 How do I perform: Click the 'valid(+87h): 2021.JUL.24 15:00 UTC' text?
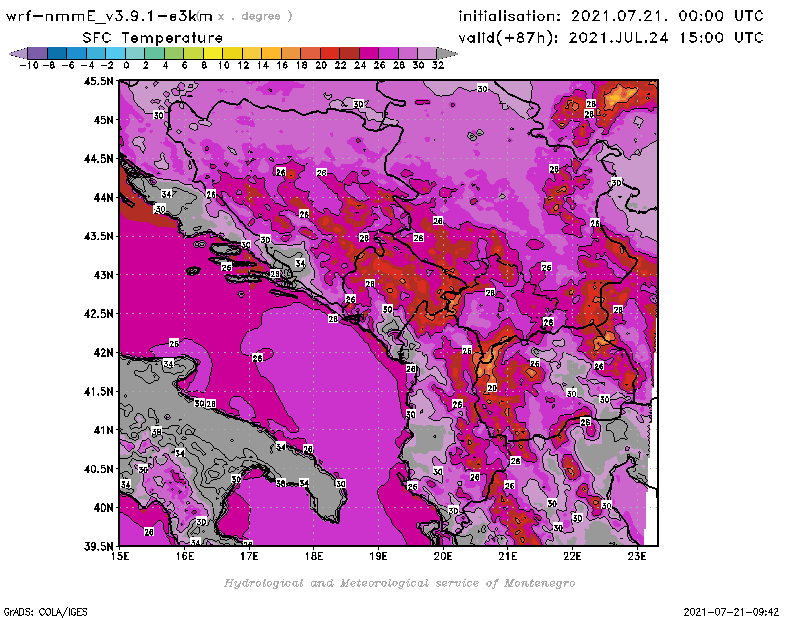coord(611,38)
